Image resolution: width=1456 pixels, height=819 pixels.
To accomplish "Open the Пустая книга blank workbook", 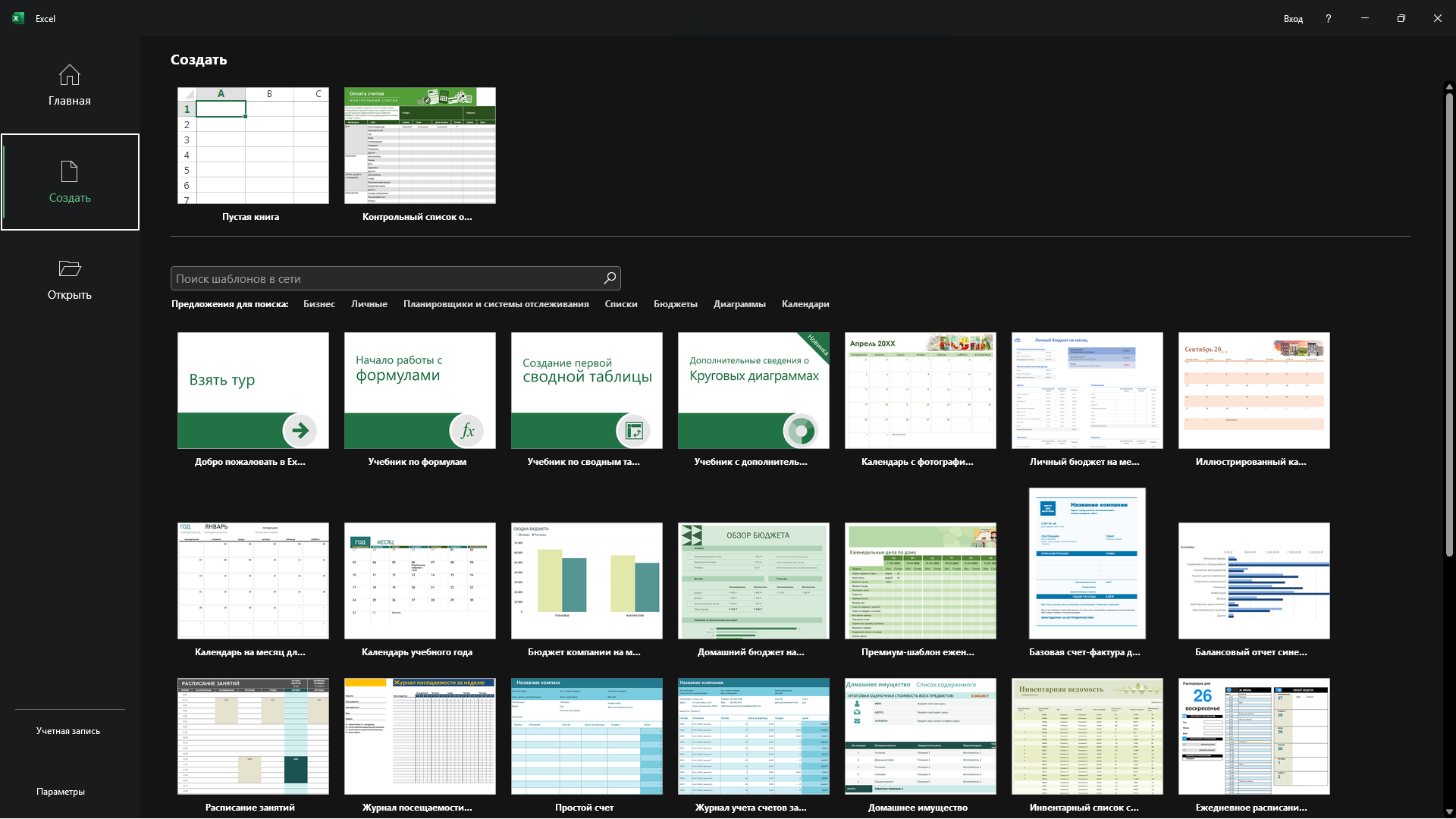I will (x=253, y=146).
